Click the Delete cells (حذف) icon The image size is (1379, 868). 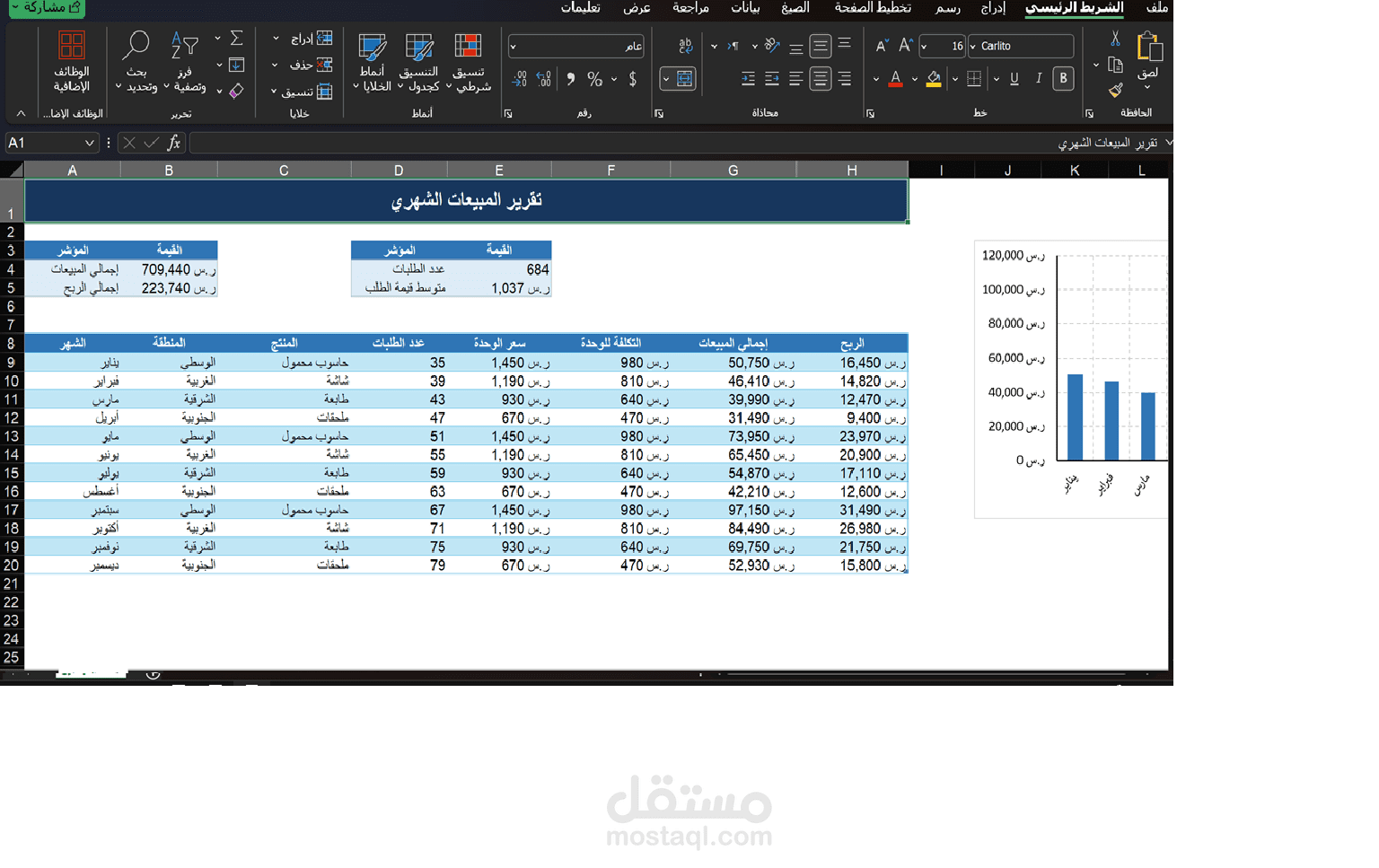tap(325, 65)
